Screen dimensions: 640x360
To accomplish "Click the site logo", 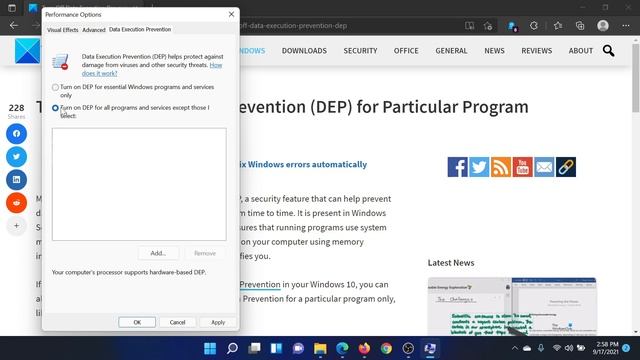I will point(27,51).
